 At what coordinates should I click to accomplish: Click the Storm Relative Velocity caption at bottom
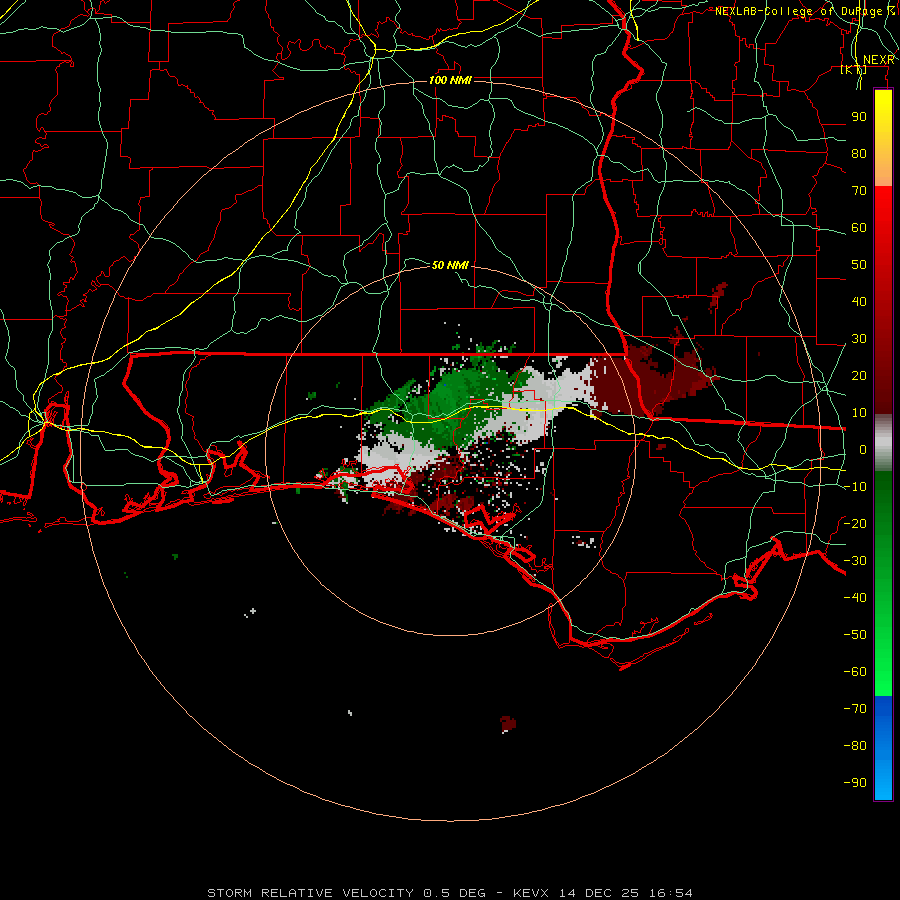(x=450, y=893)
